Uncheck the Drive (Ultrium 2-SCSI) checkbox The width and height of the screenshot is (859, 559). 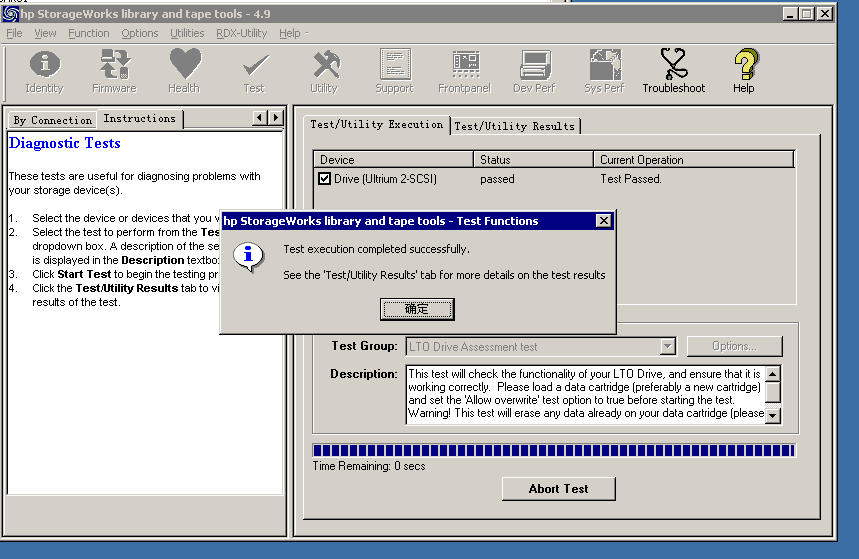coord(324,179)
